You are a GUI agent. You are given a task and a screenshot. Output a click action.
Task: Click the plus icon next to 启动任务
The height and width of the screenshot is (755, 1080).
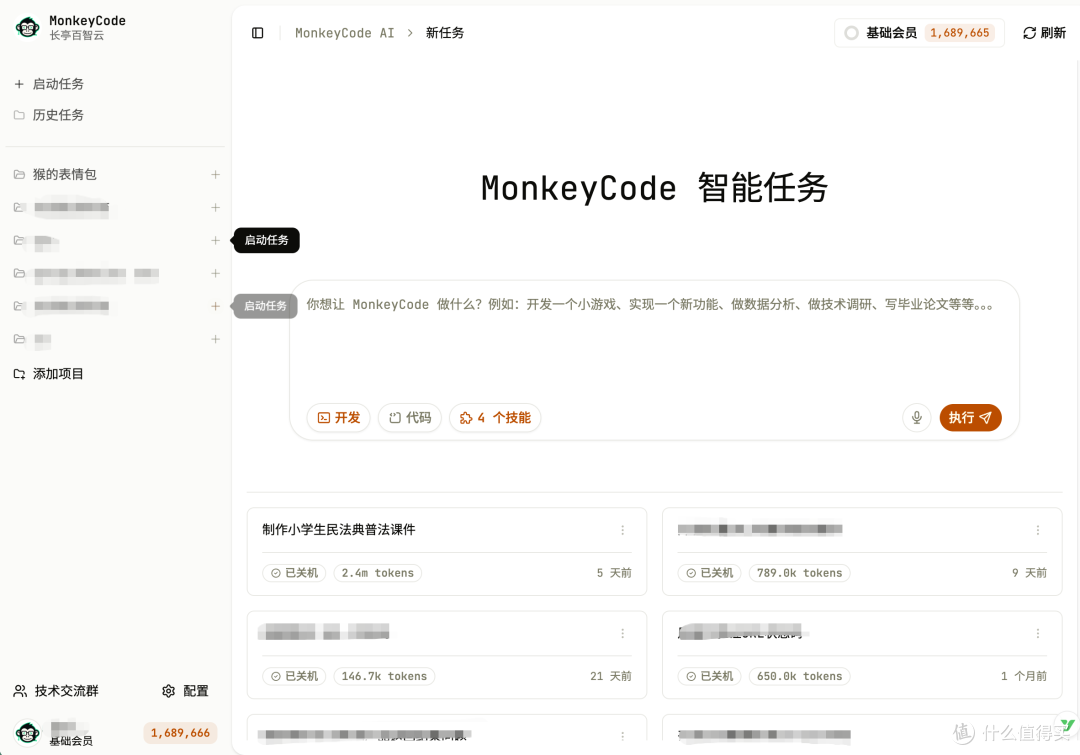coord(19,84)
